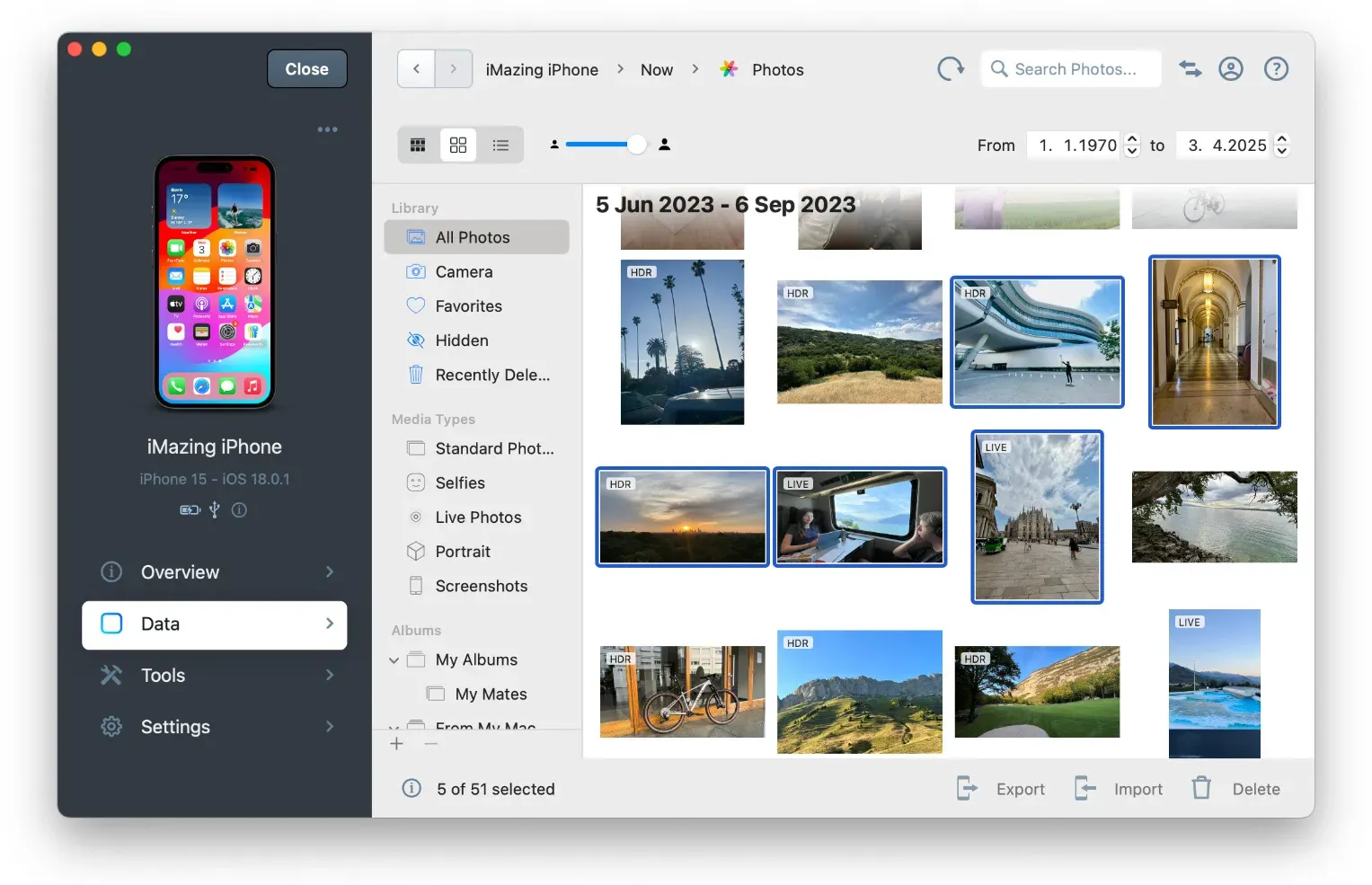
Task: Open the photo transfer options icon
Action: (1190, 68)
